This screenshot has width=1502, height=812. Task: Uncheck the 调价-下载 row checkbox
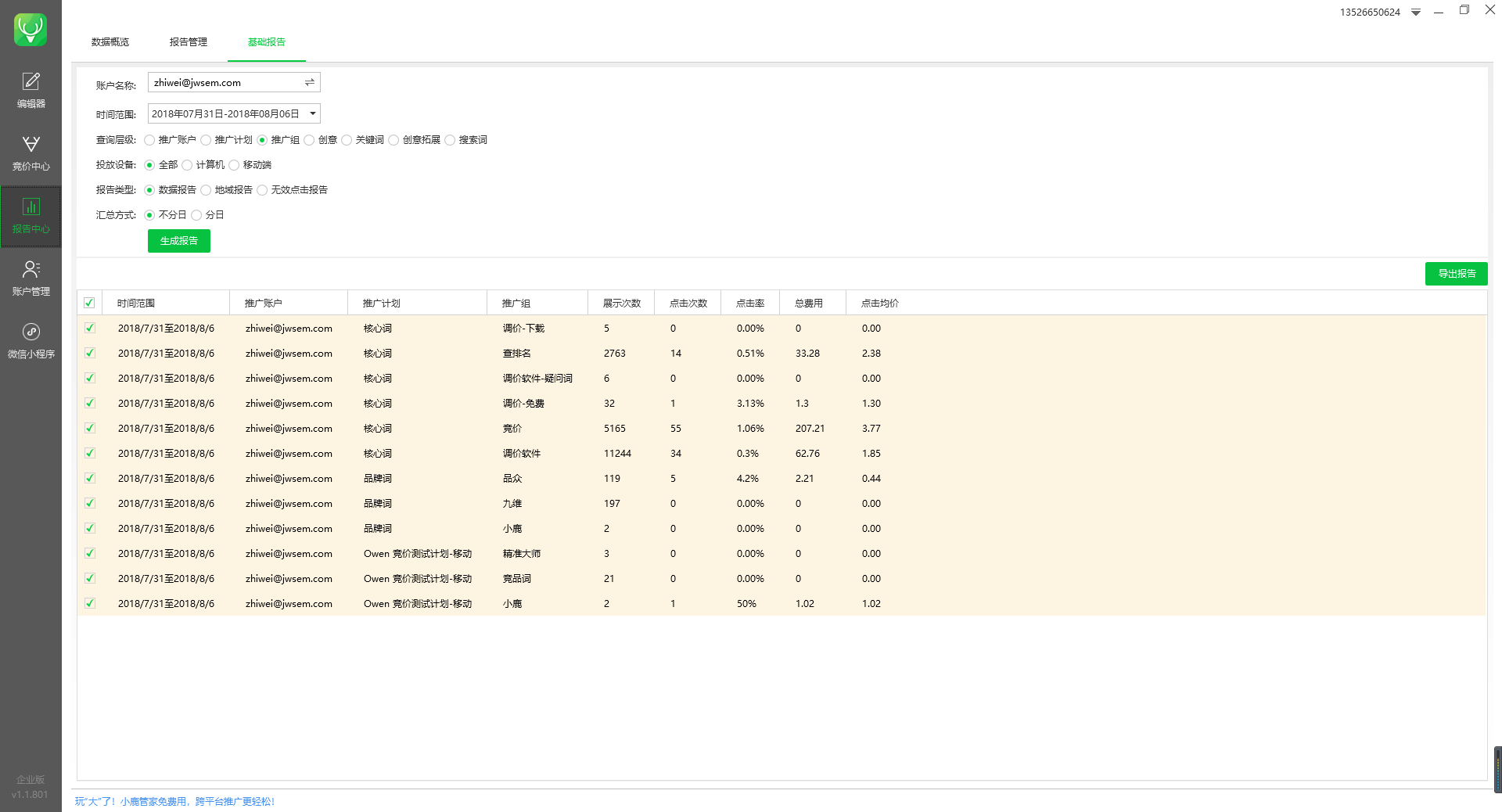[90, 328]
